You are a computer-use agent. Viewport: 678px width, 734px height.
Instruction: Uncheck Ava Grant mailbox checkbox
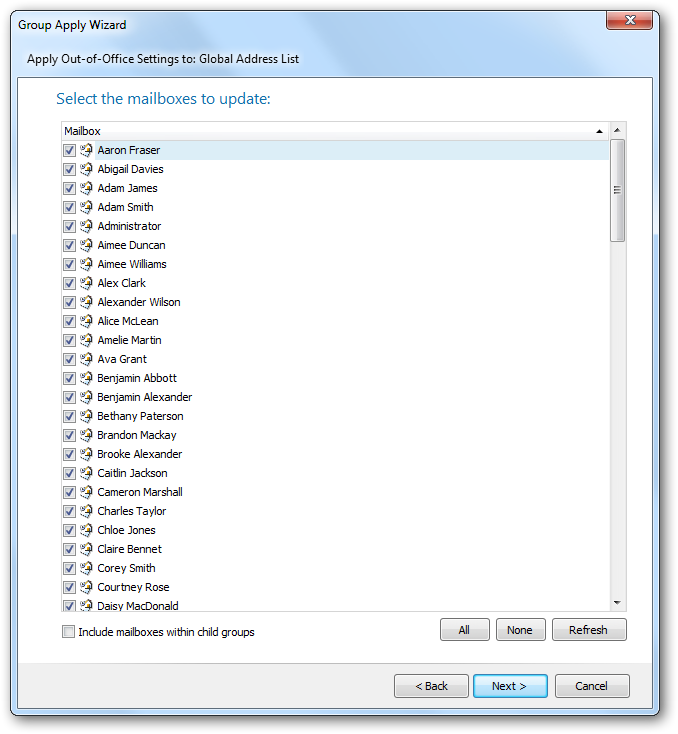point(69,359)
